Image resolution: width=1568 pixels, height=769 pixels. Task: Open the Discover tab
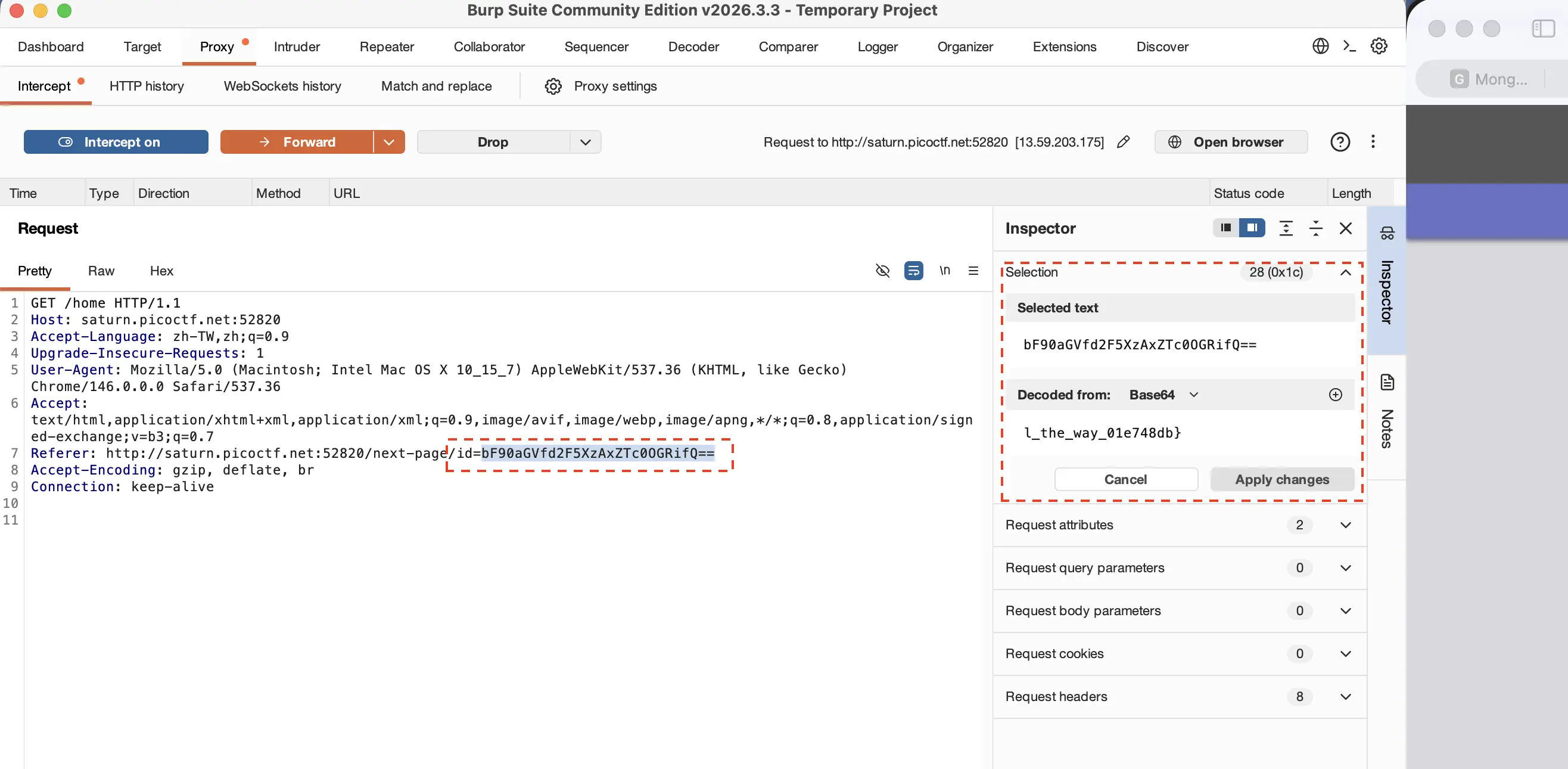[1163, 47]
